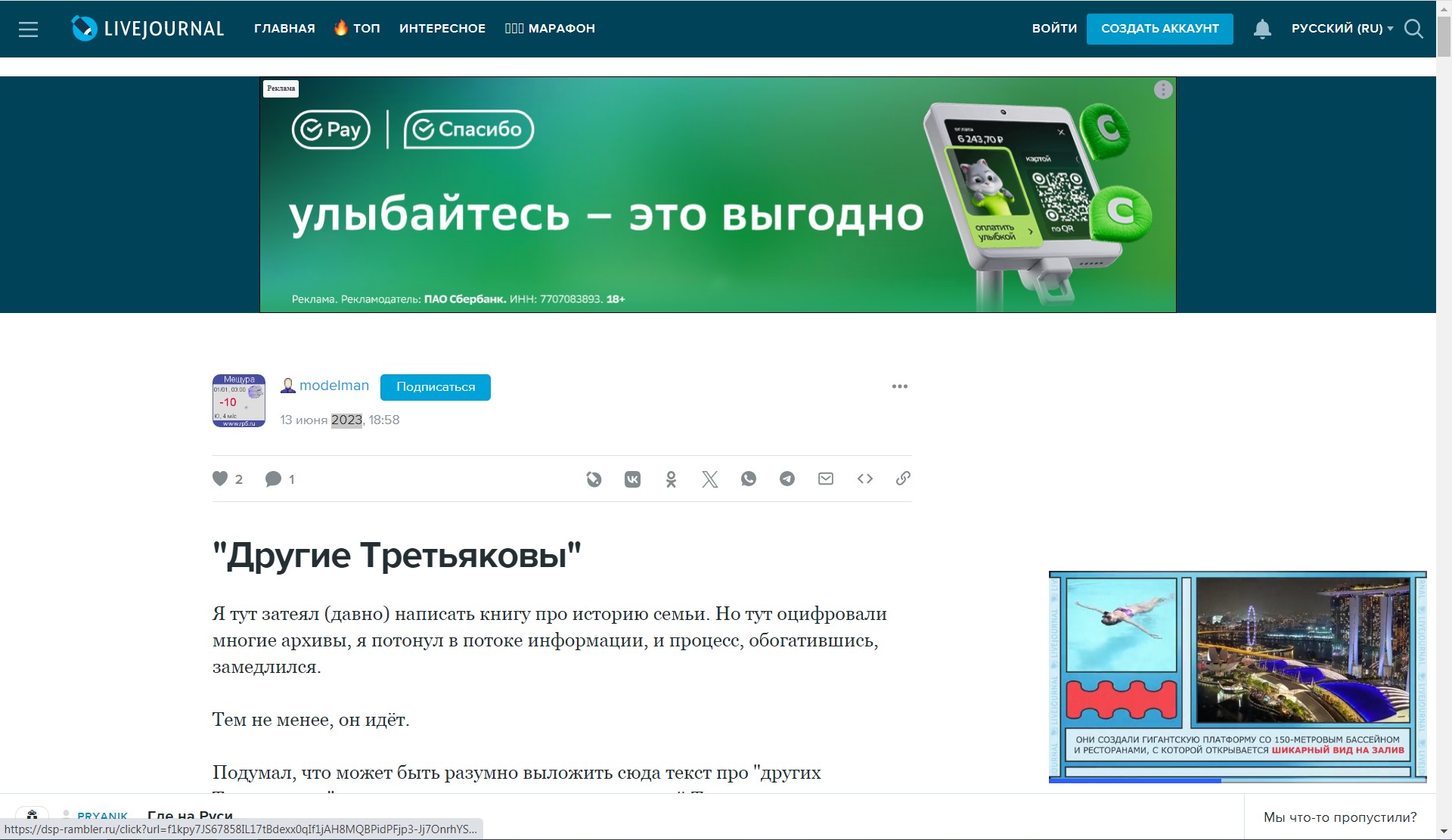The width and height of the screenshot is (1452, 840).
Task: Open comments via speech bubble icon
Action: pos(273,479)
